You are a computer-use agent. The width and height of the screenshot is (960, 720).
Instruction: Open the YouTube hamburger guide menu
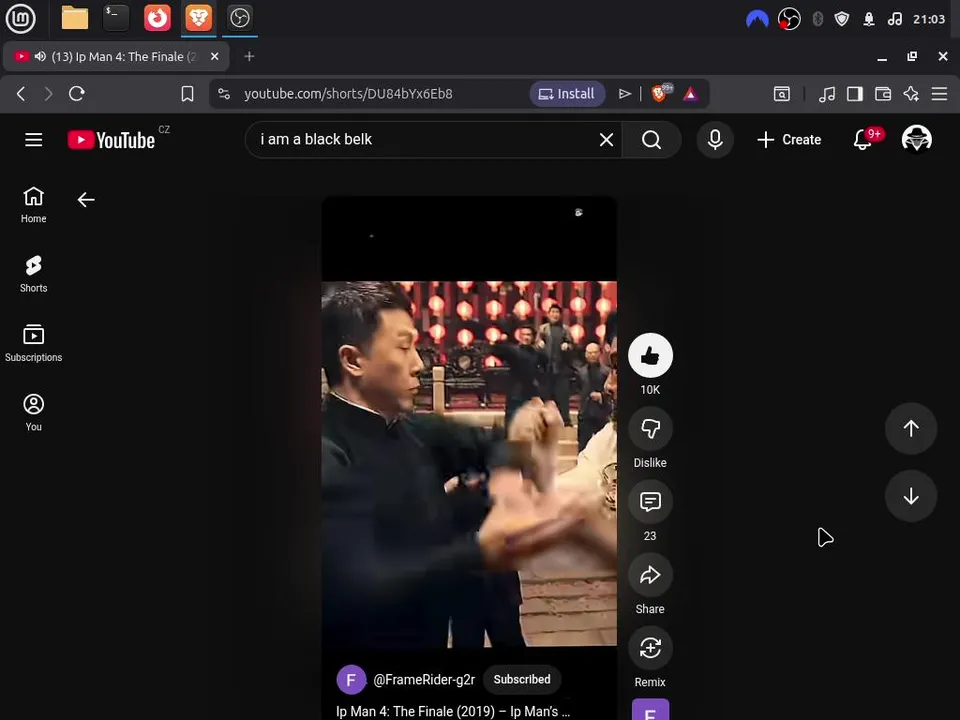coord(34,140)
